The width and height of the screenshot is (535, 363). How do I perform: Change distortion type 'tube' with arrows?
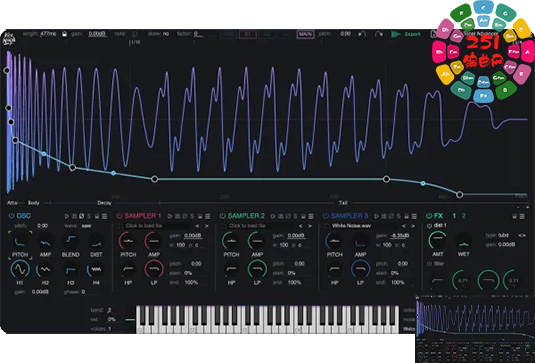click(x=522, y=235)
